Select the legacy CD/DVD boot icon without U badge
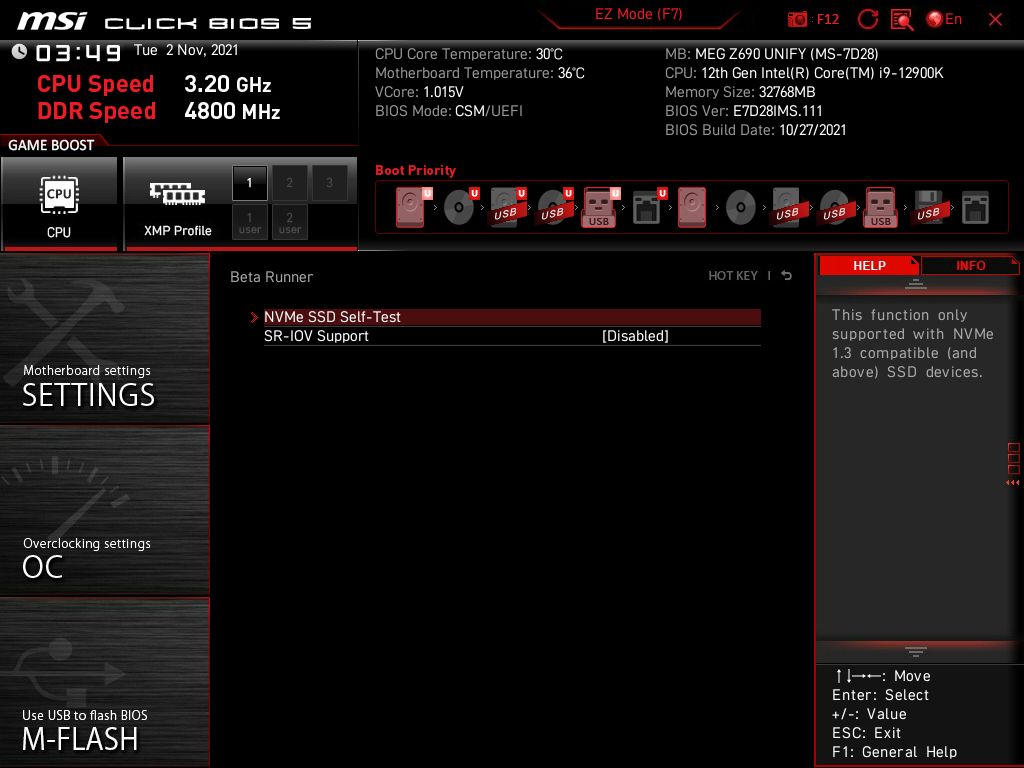 pyautogui.click(x=741, y=208)
